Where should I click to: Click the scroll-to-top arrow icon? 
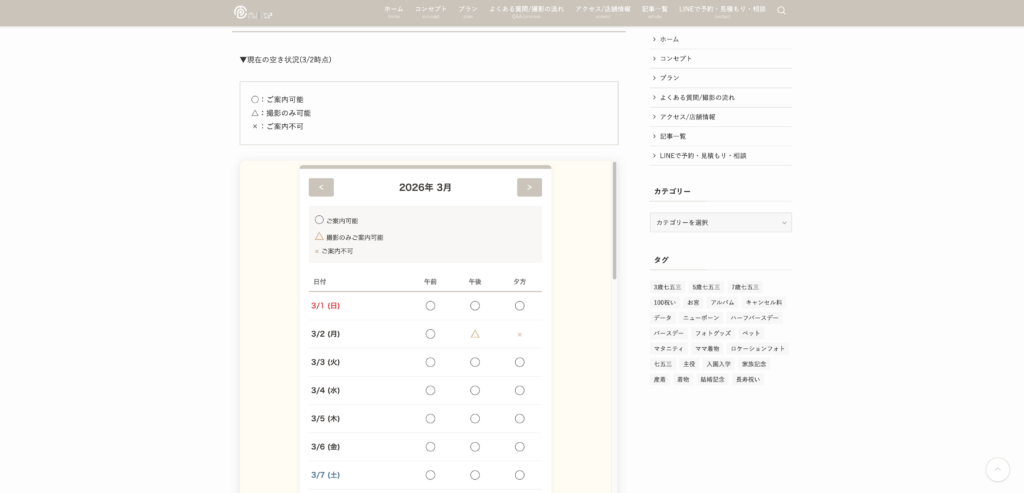pos(997,469)
